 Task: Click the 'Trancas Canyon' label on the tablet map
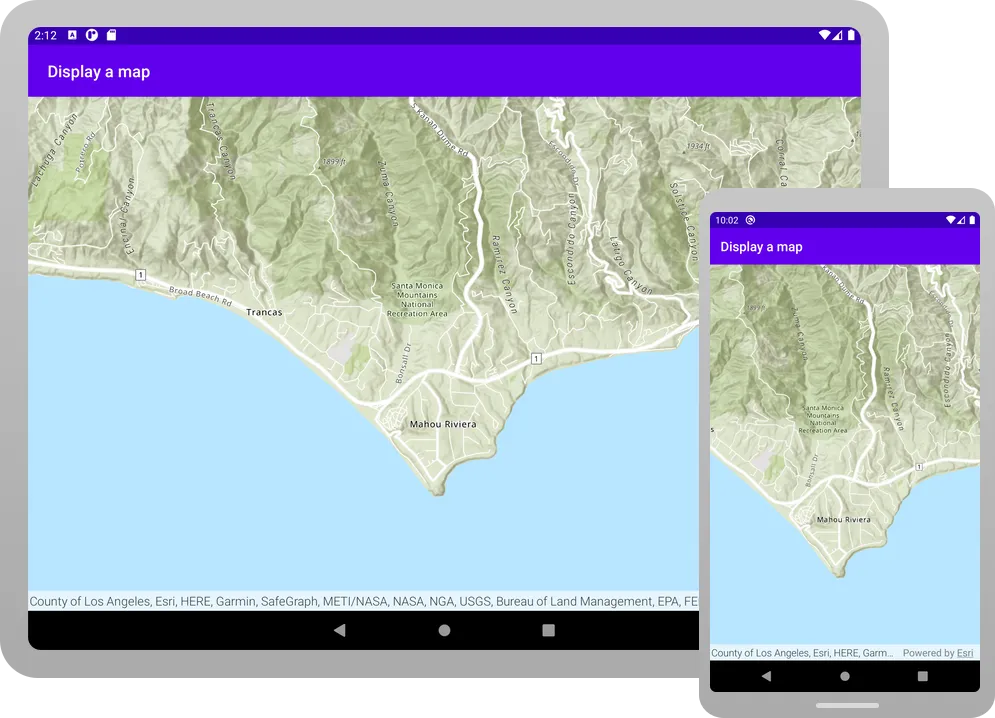pos(220,142)
